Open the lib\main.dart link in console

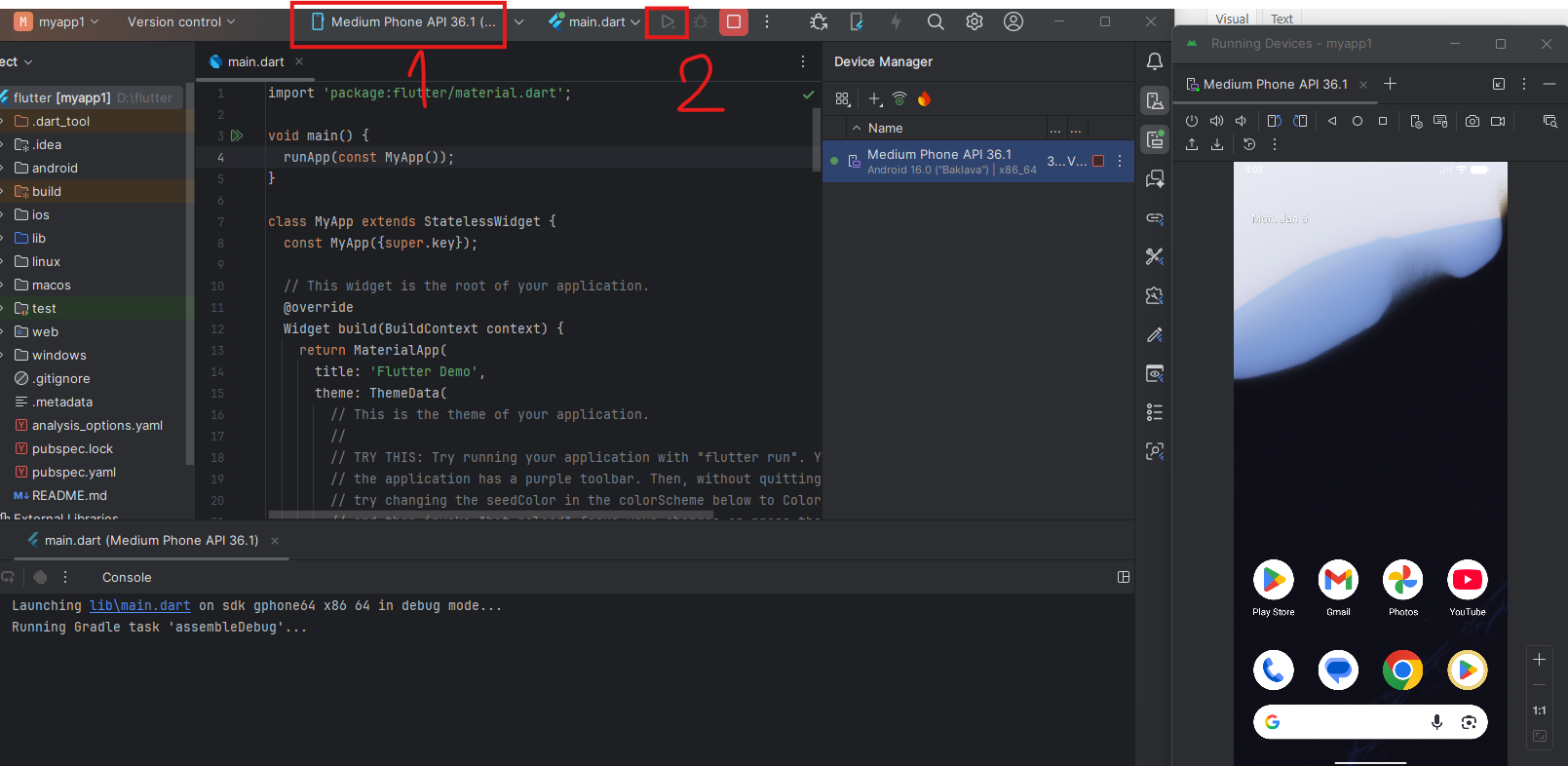coord(139,605)
